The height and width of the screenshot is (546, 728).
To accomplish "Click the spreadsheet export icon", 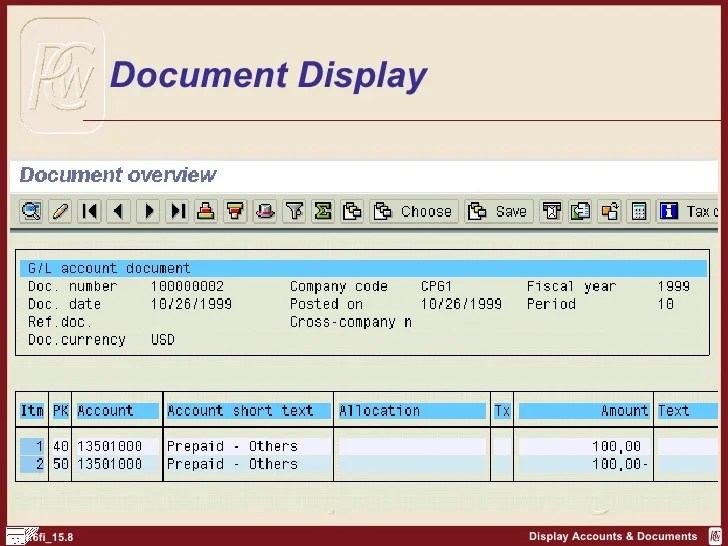I will pyautogui.click(x=580, y=211).
